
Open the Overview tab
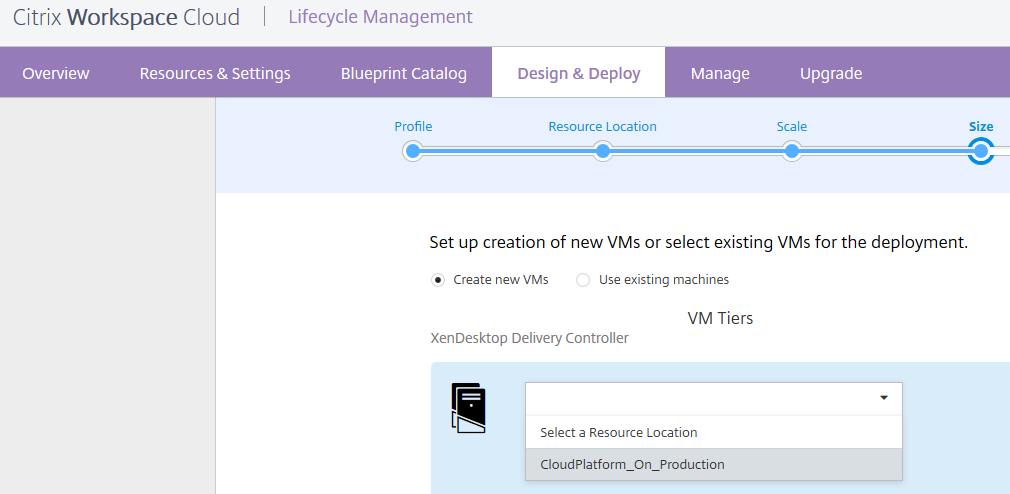(56, 73)
